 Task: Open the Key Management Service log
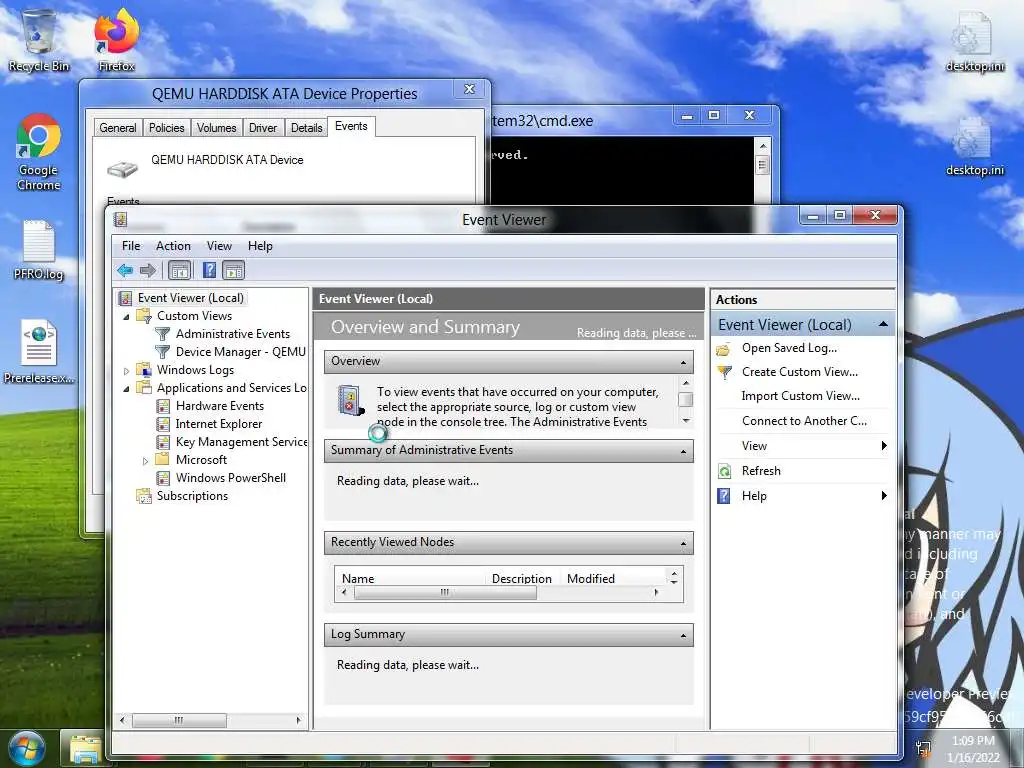(x=241, y=442)
